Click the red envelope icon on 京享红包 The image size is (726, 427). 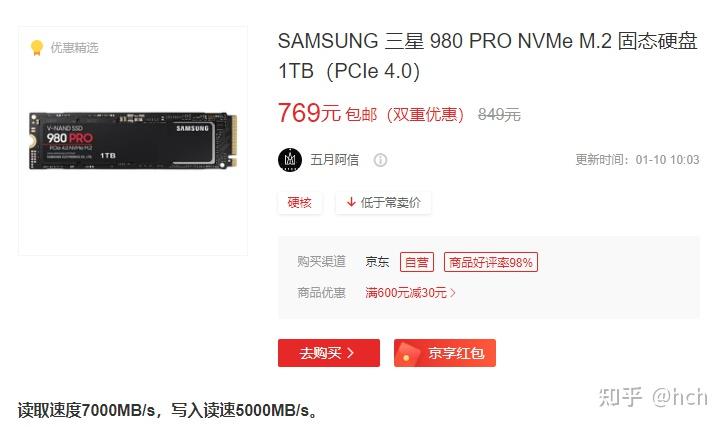point(406,353)
